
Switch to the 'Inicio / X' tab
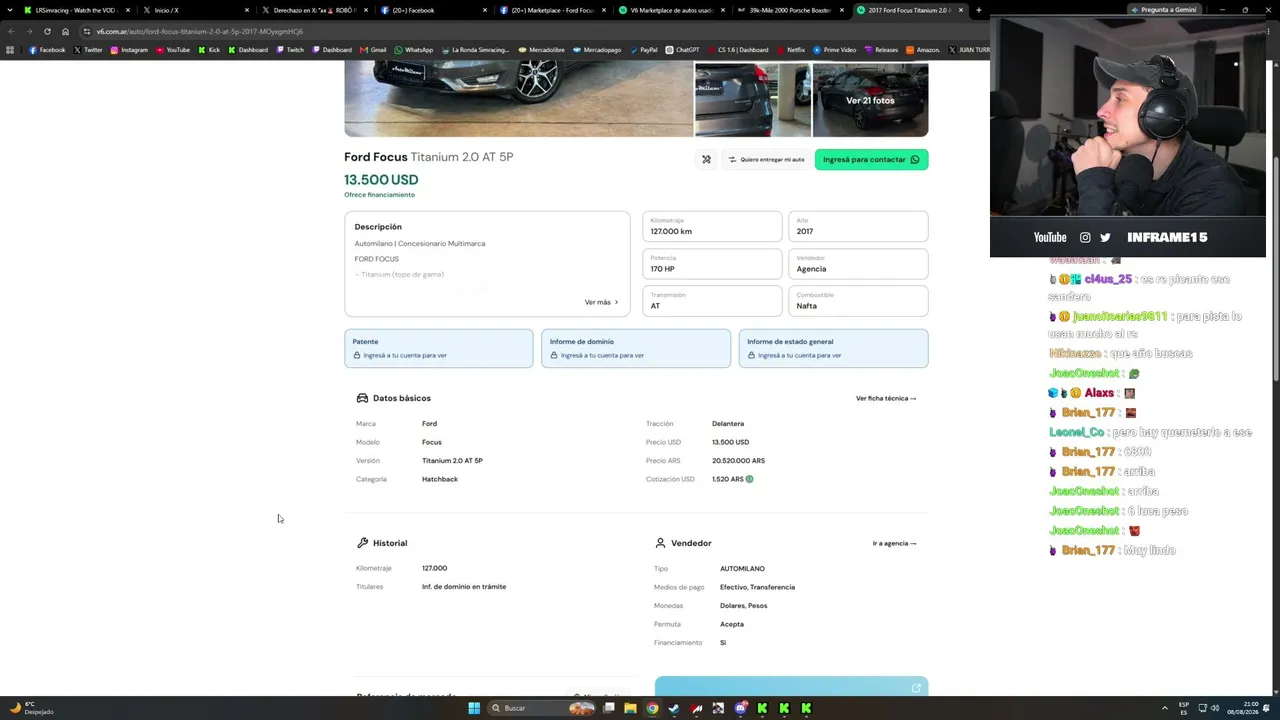196,10
